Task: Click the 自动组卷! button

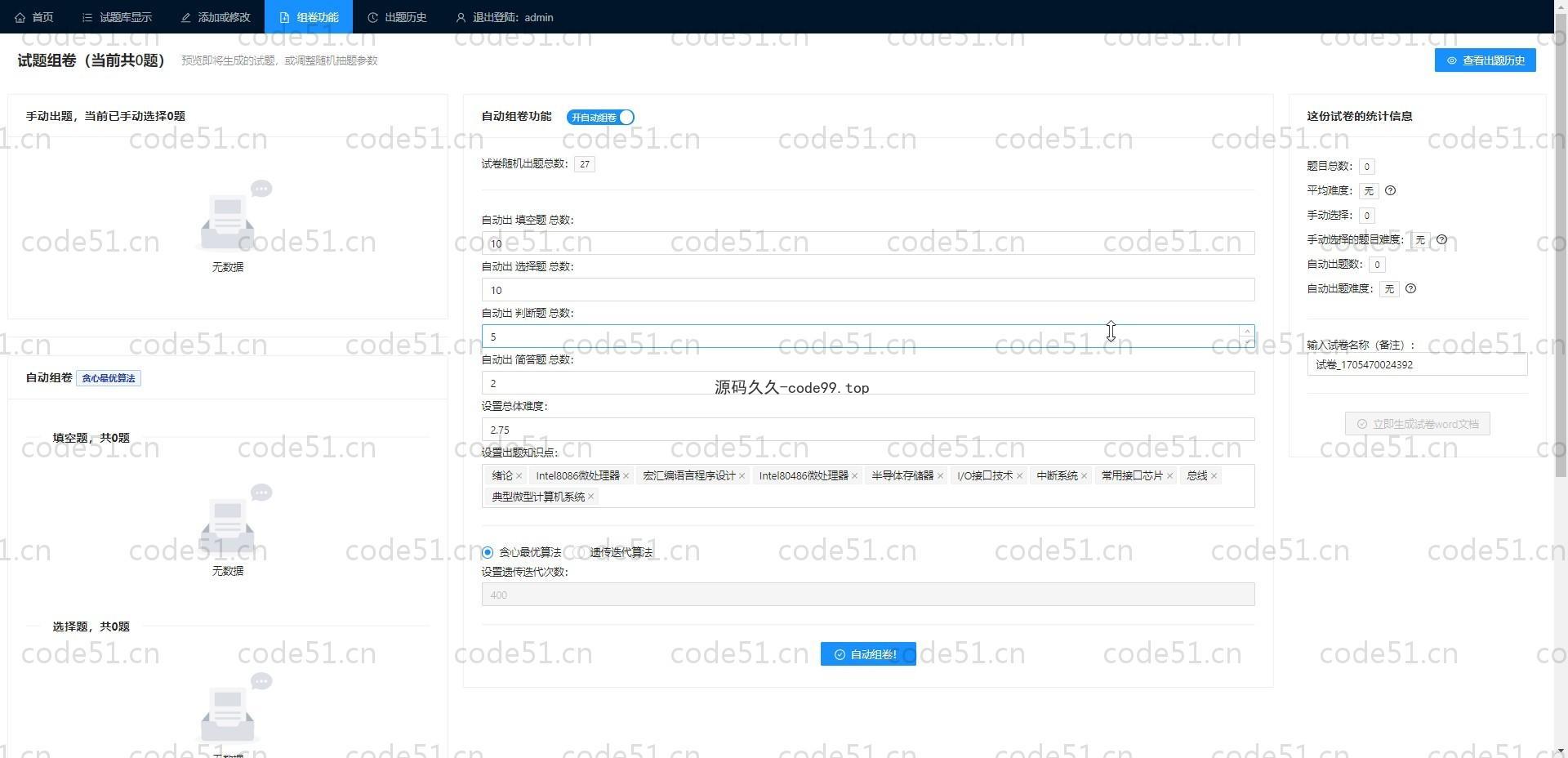Action: point(868,654)
